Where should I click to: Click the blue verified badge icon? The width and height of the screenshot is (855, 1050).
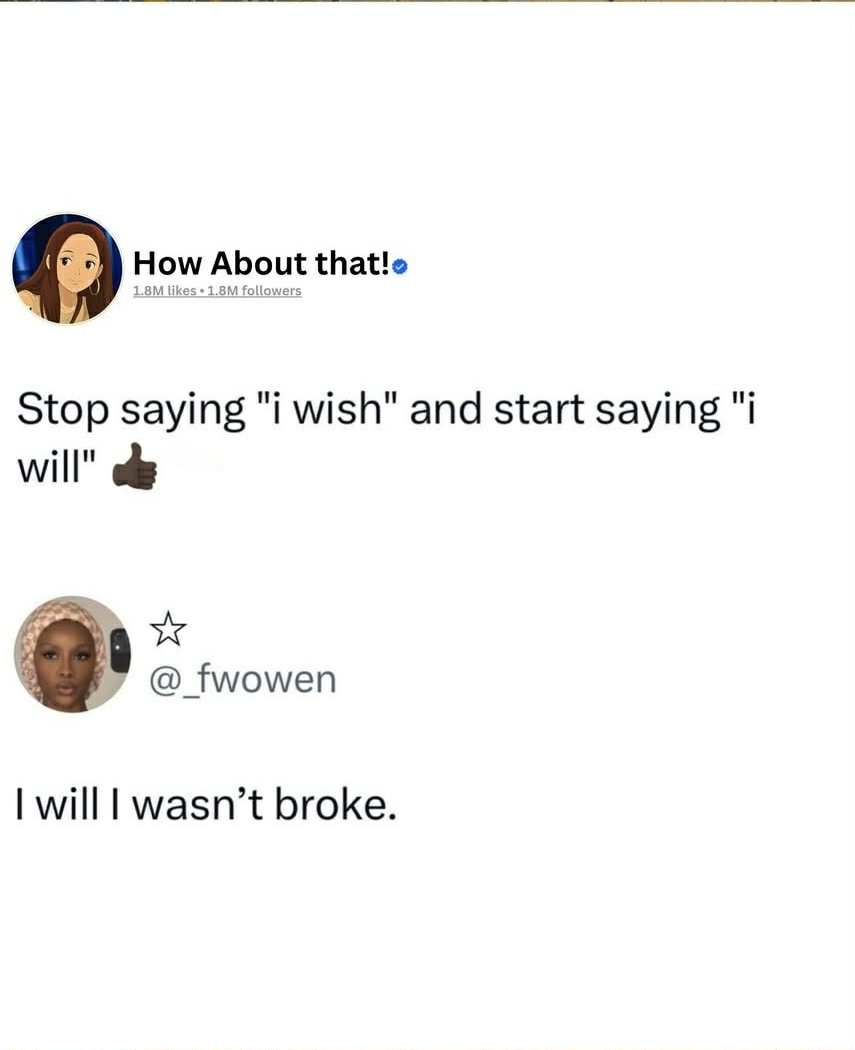(400, 267)
